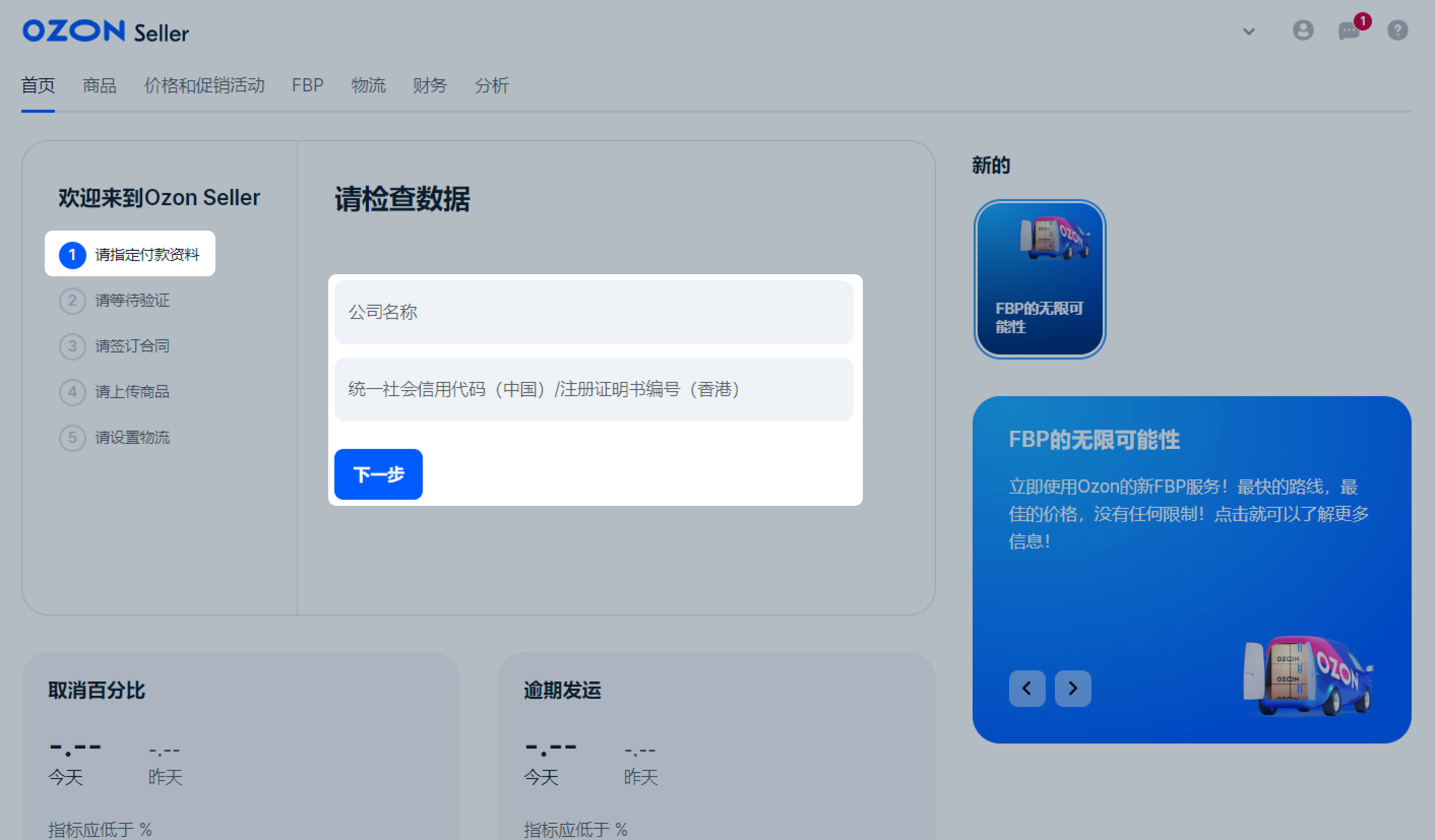Click the next arrow on the FBP carousel

point(1073,689)
